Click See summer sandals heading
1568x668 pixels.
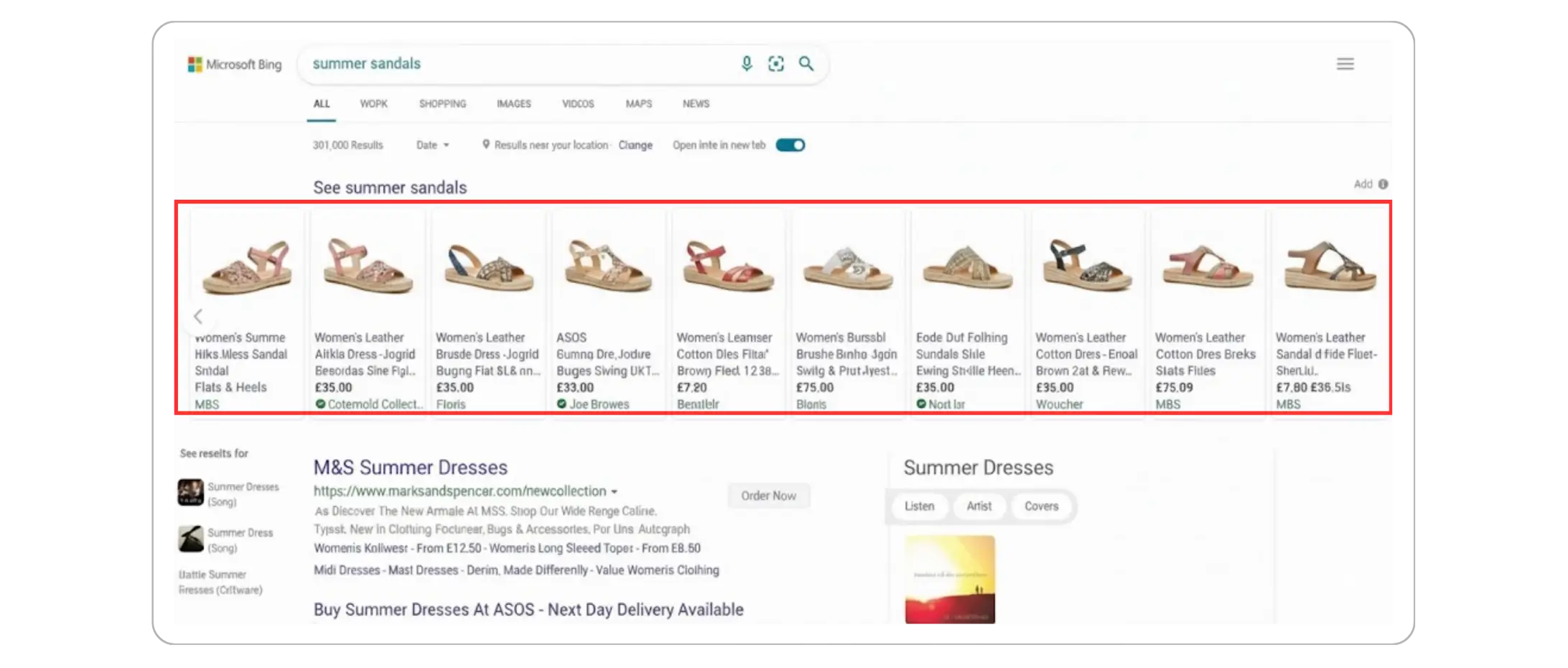390,187
